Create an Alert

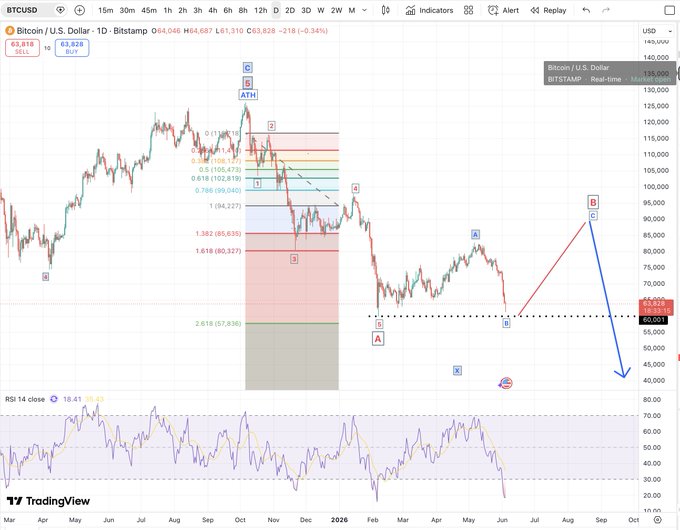[503, 10]
